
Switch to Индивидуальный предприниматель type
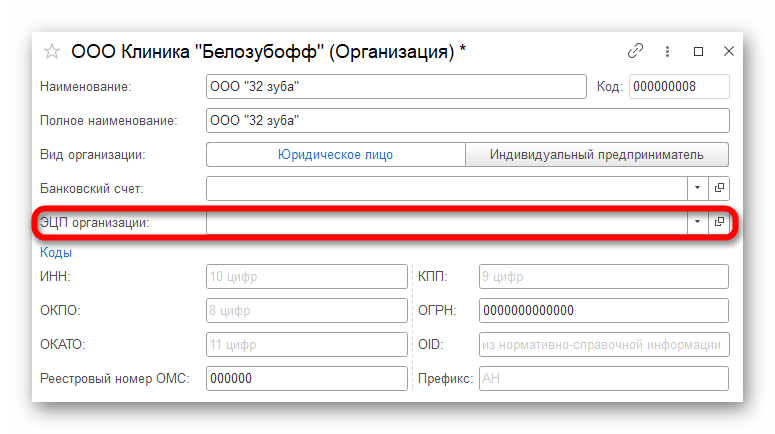coord(597,155)
